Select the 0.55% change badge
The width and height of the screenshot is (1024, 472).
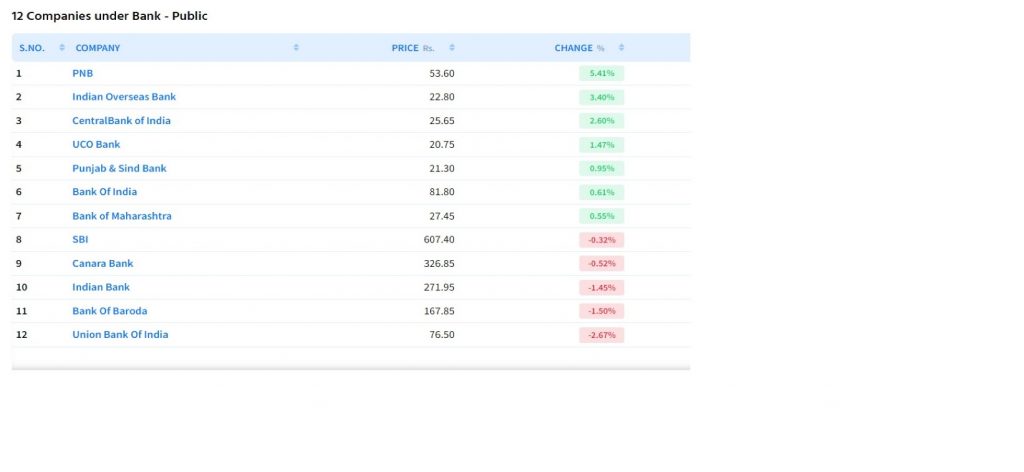pos(601,216)
